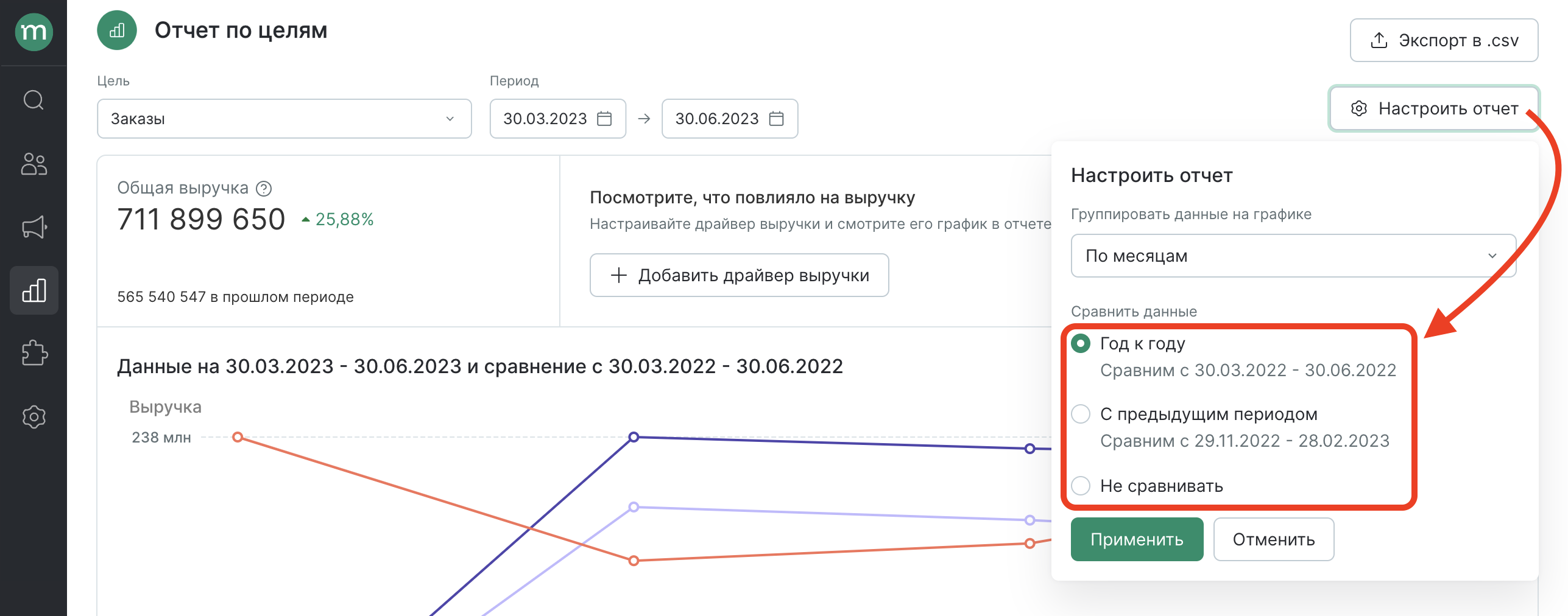Click the text 565 540 547 в прошлом периоде
Screen dimensions: 1568x616
(x=235, y=297)
